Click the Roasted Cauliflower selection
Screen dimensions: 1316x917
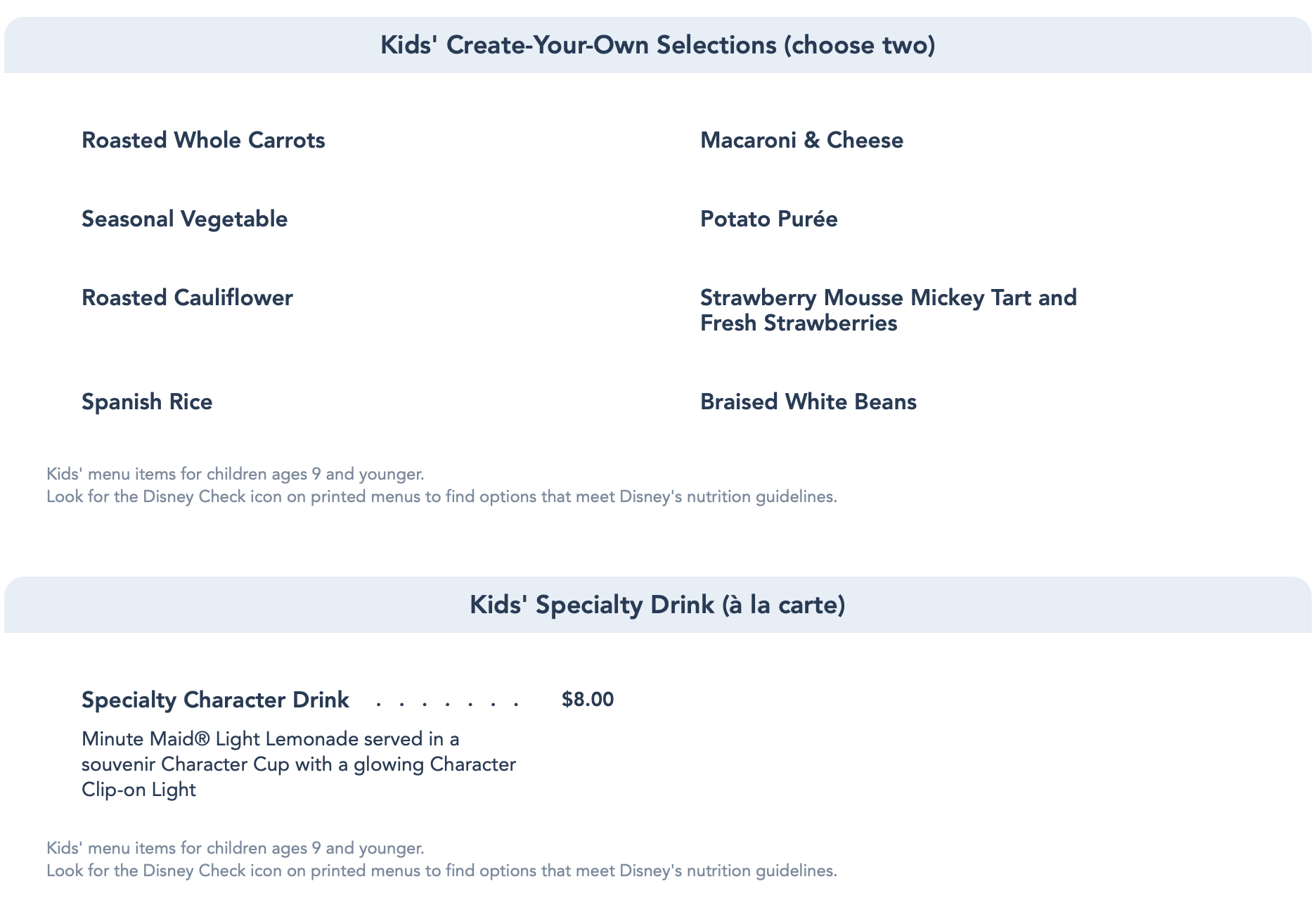(x=187, y=298)
